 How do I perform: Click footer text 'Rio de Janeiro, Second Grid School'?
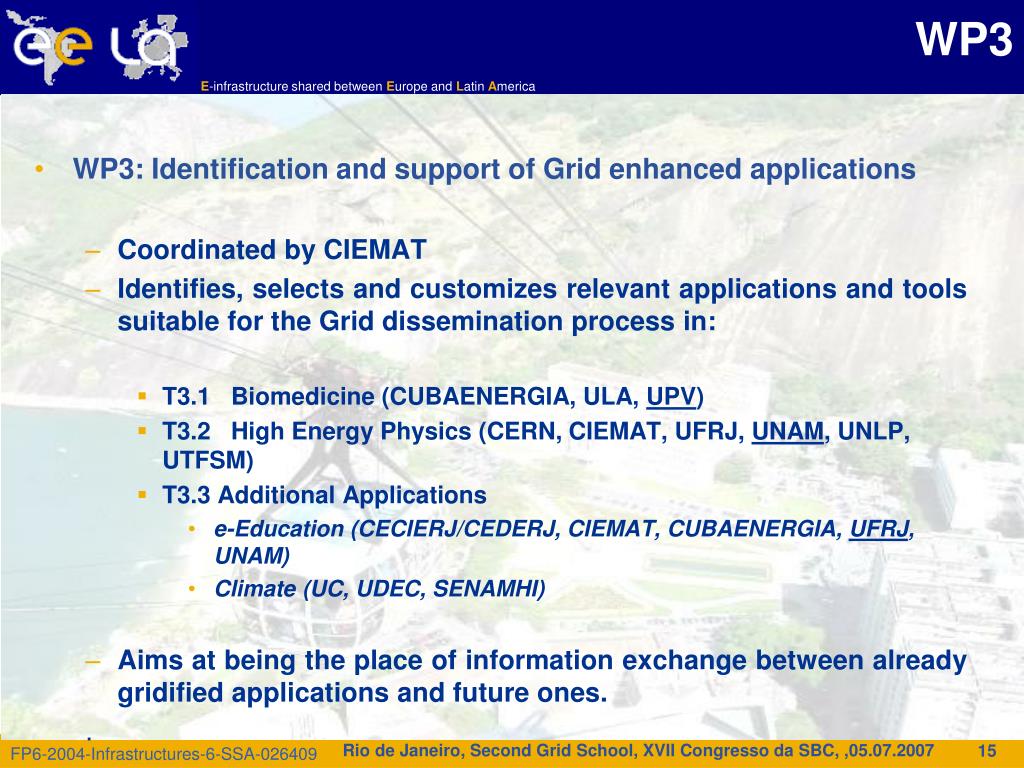[x=490, y=751]
